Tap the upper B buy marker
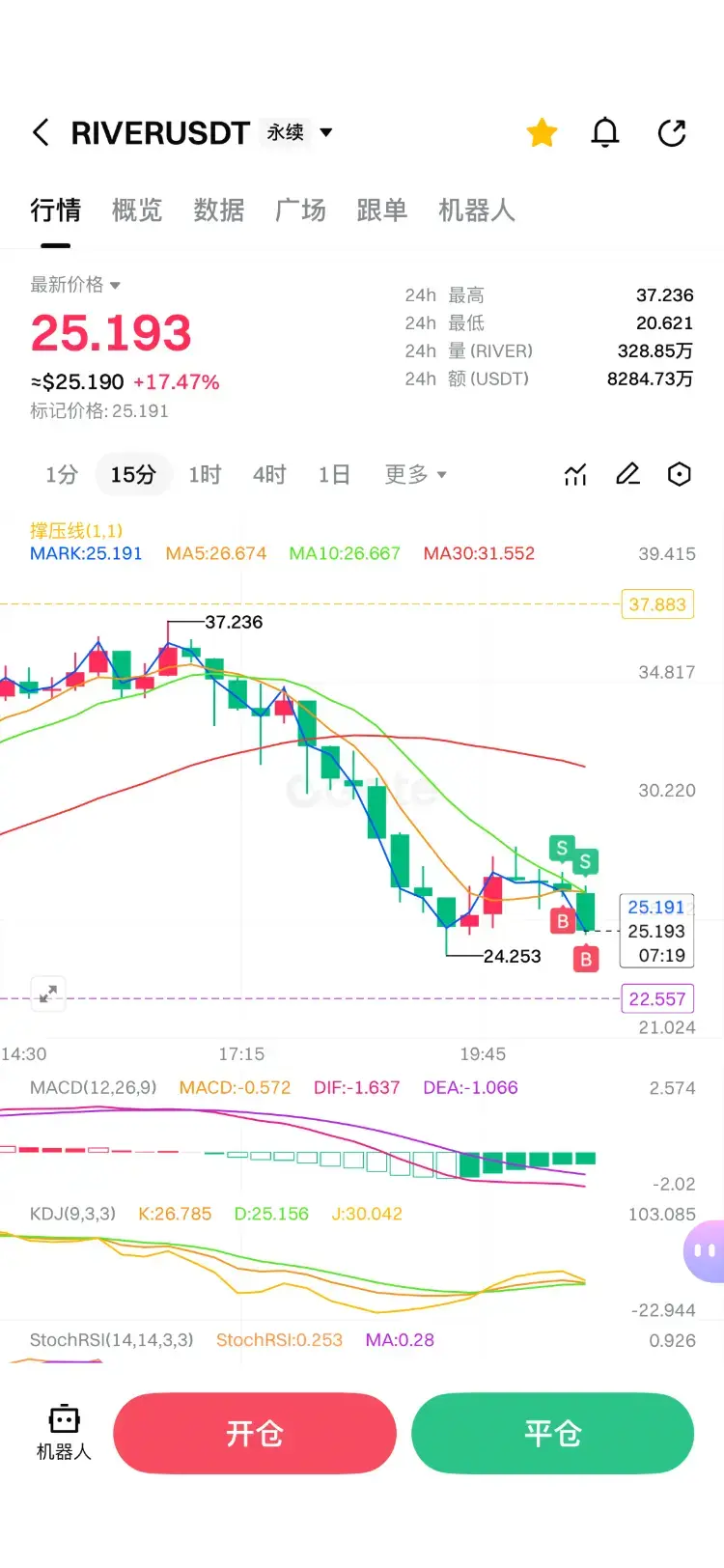724x1568 pixels. coord(563,921)
